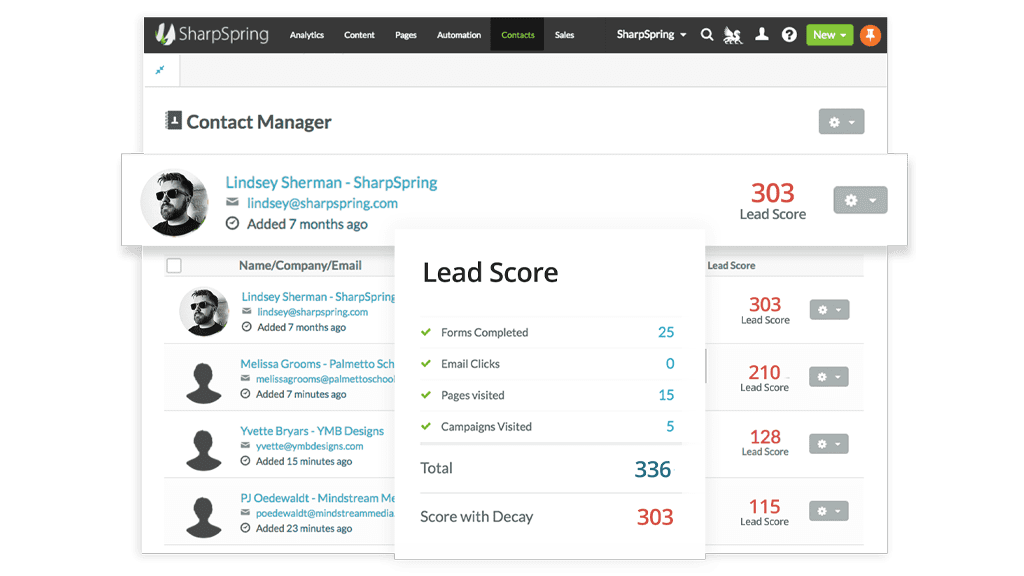1024x576 pixels.
Task: Click yvette@ymbdesigns.com email link
Action: pyautogui.click(x=310, y=446)
